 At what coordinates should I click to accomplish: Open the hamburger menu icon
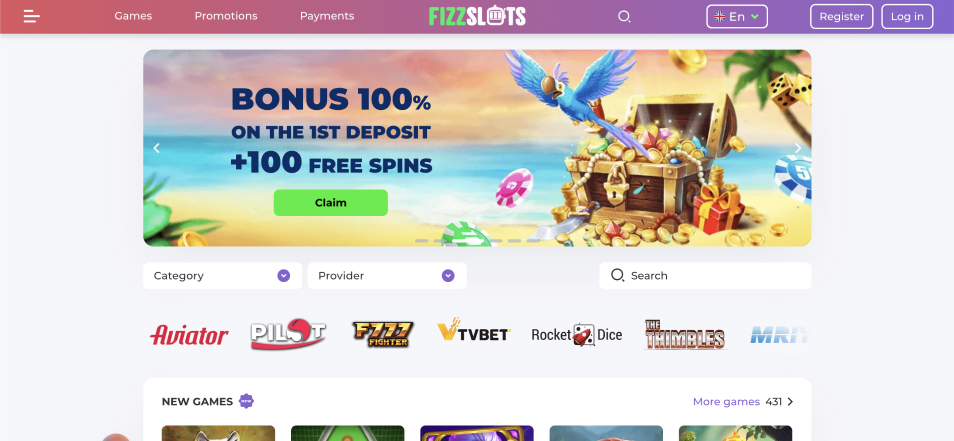(x=32, y=16)
